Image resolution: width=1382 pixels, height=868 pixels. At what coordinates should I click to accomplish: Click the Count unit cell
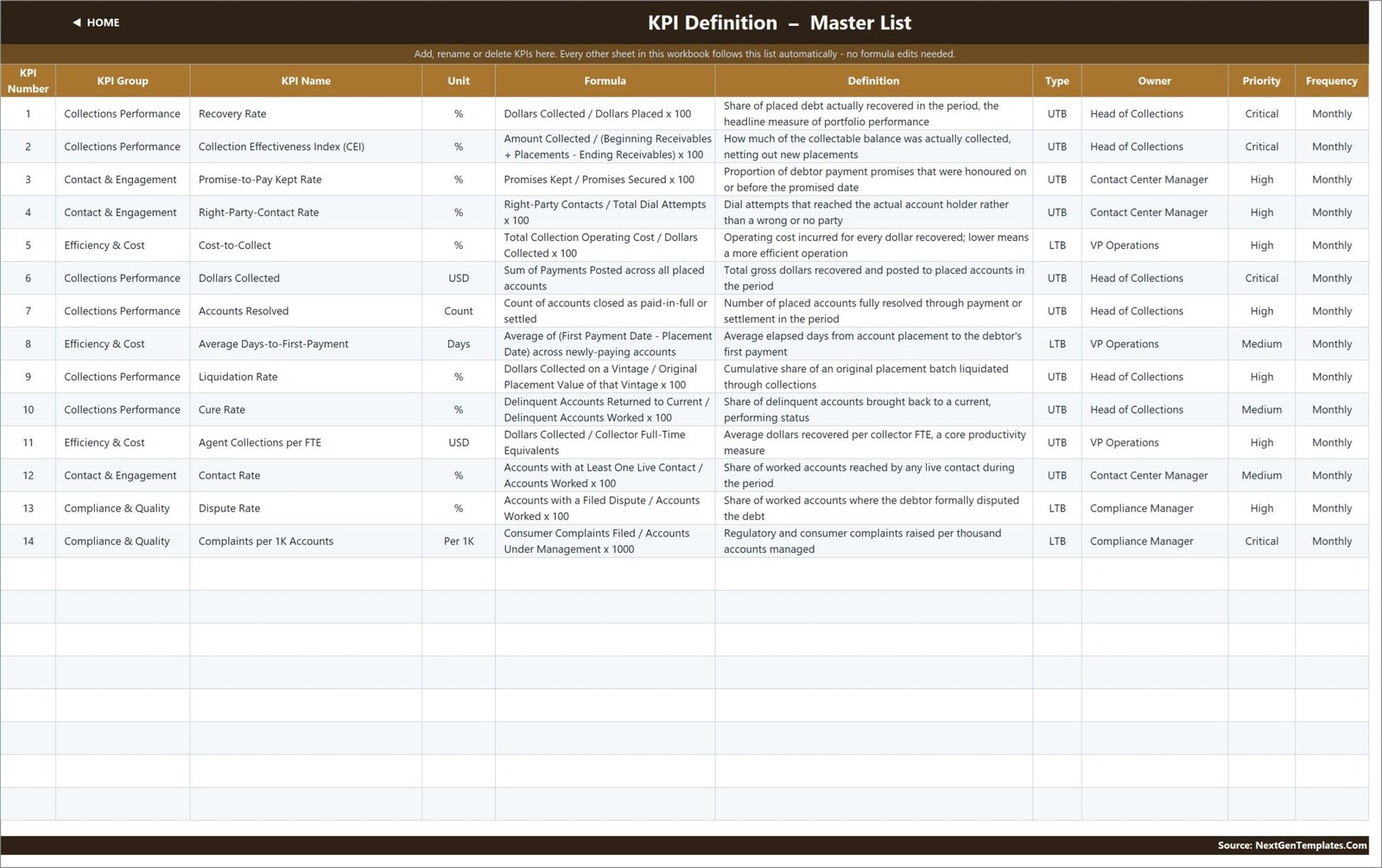(459, 311)
